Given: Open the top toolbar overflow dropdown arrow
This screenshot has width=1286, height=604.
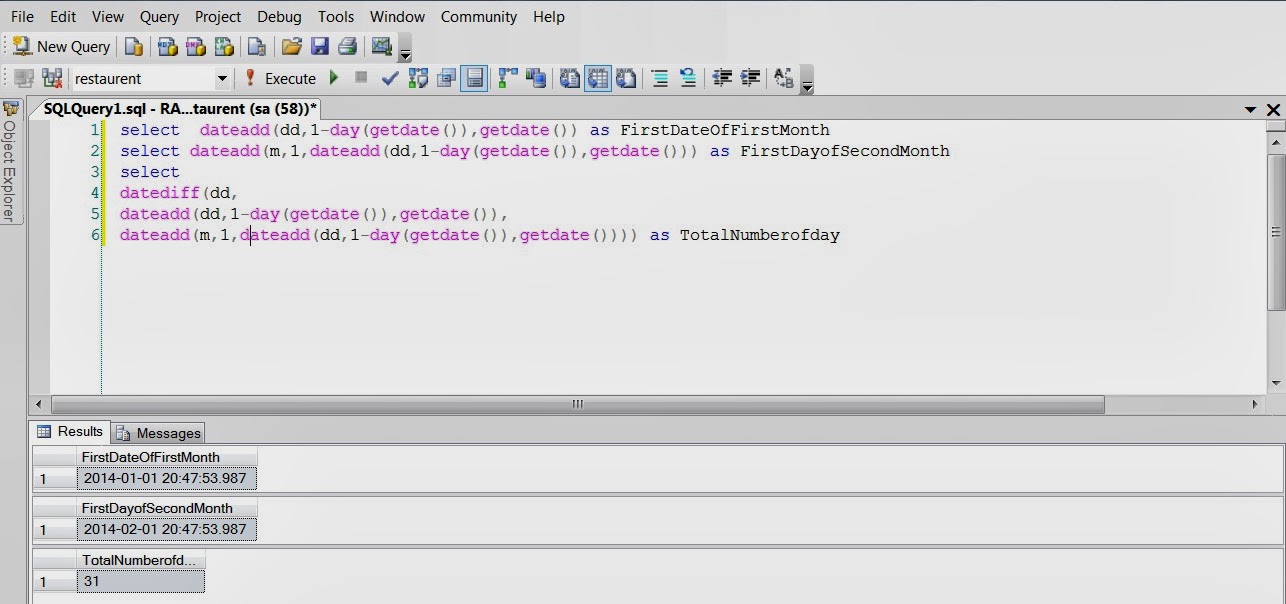Looking at the screenshot, I should click(x=405, y=52).
